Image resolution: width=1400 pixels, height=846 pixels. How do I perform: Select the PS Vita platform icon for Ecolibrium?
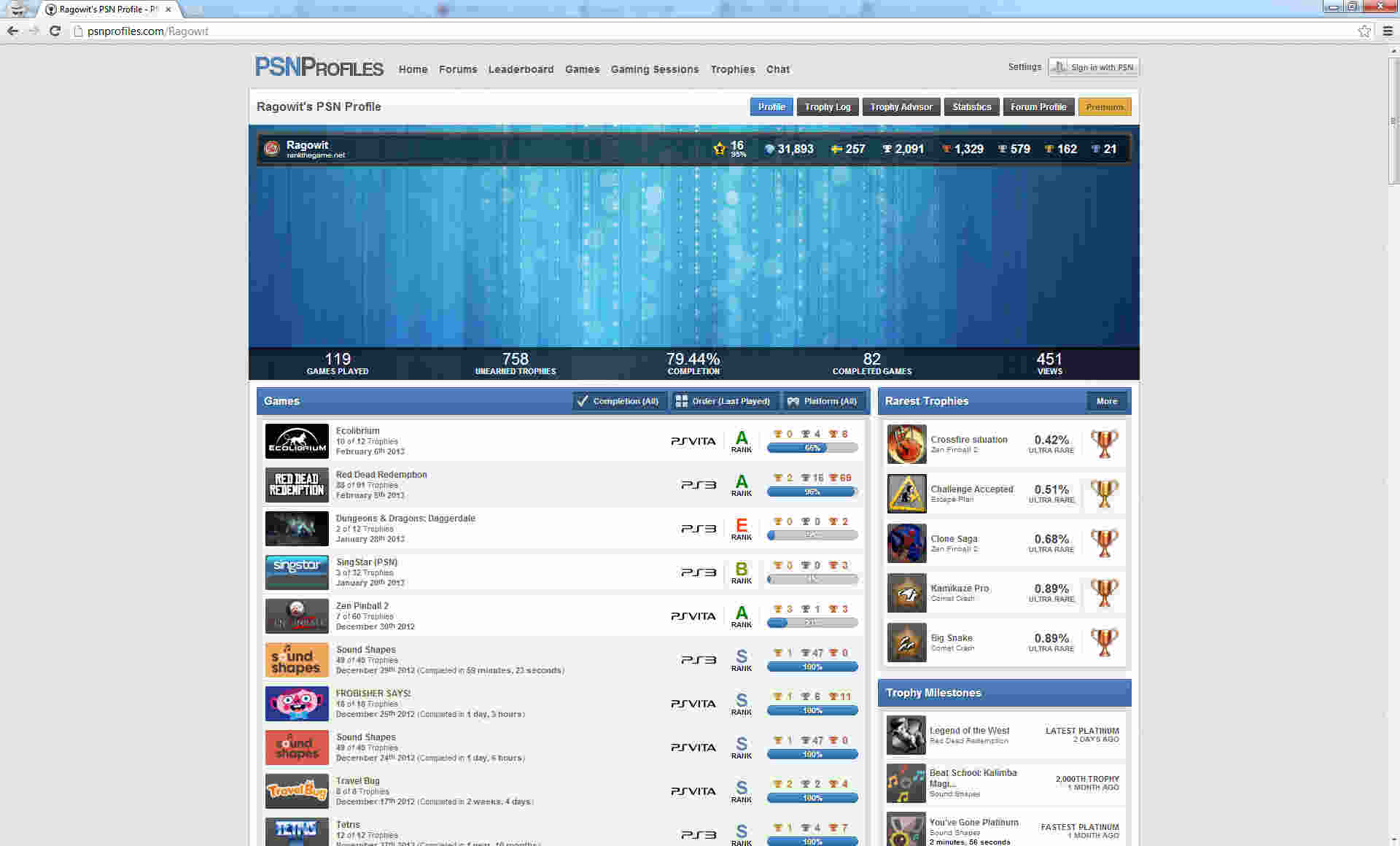(693, 441)
